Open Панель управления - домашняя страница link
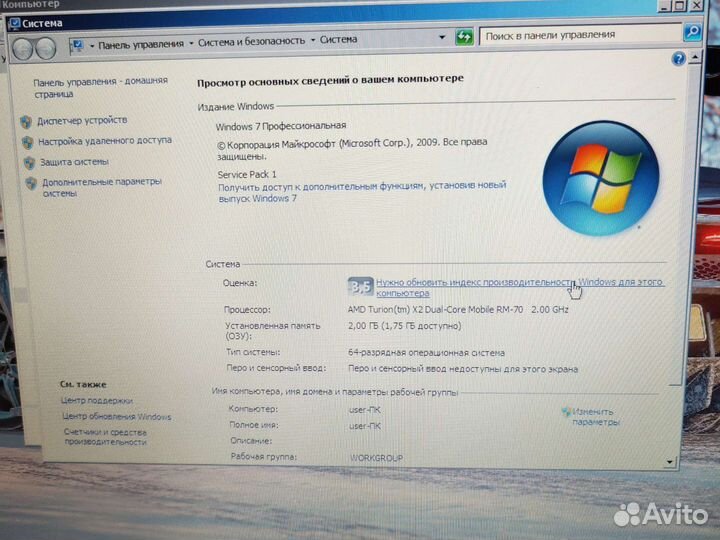Viewport: 720px width, 540px height. coord(100,87)
